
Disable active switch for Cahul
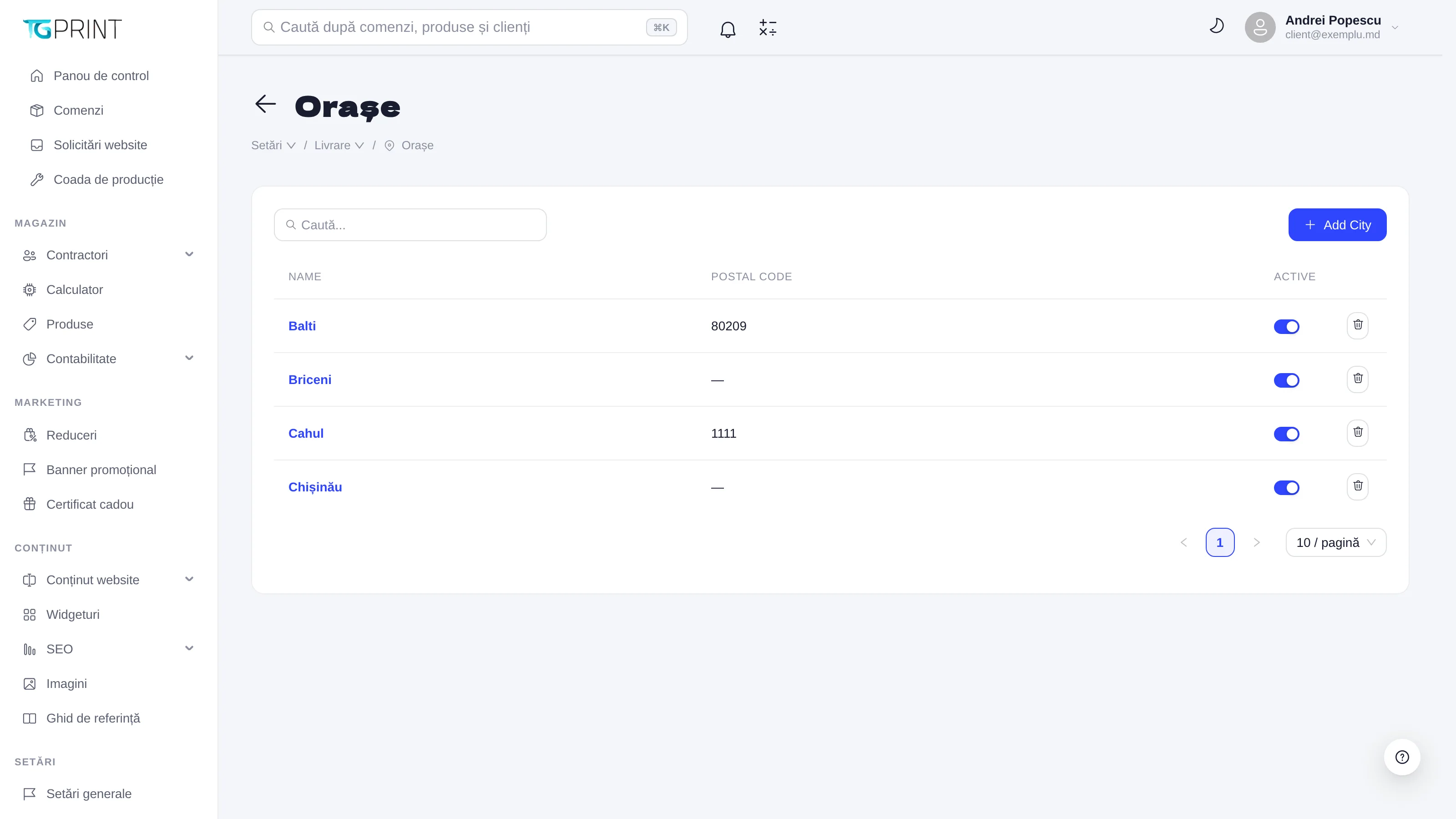point(1286,434)
